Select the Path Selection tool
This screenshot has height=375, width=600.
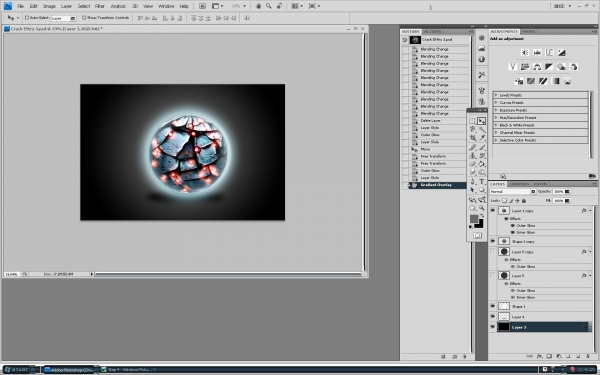tap(473, 190)
